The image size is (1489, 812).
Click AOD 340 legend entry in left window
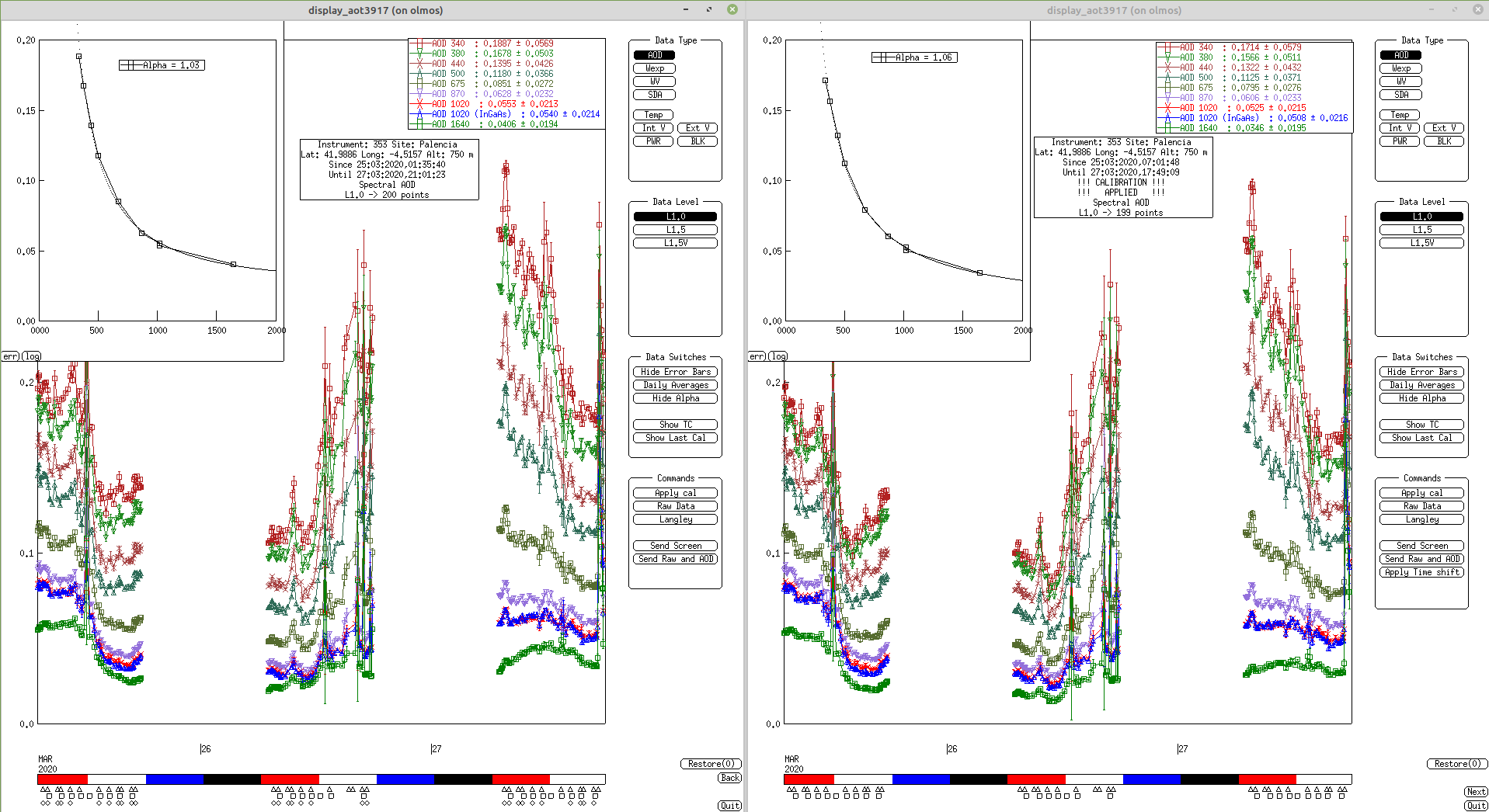(x=482, y=43)
